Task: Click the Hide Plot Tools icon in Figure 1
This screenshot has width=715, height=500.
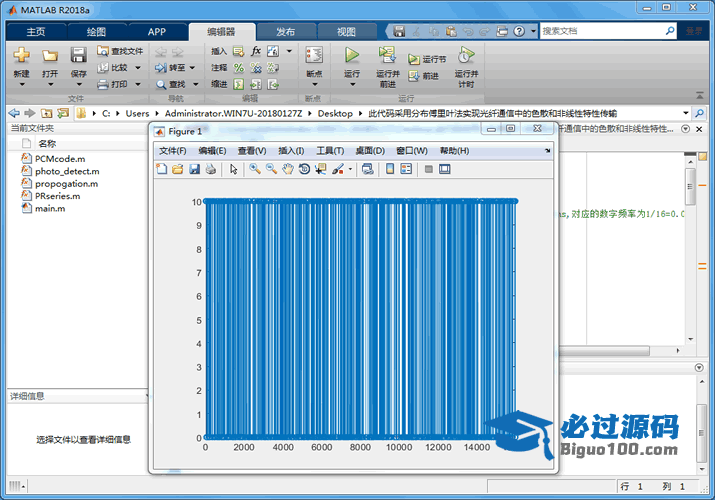Action: [429, 169]
